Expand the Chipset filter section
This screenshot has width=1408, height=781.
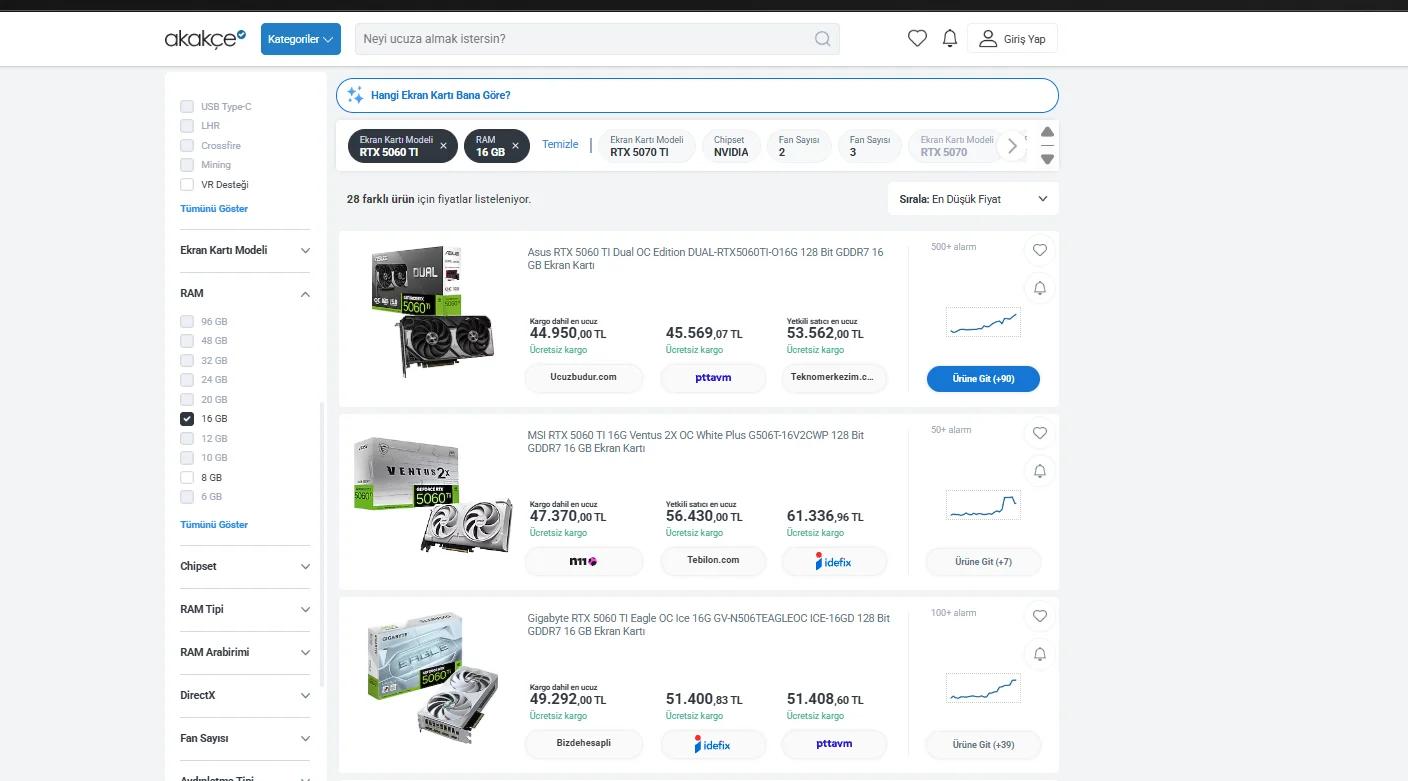click(245, 566)
